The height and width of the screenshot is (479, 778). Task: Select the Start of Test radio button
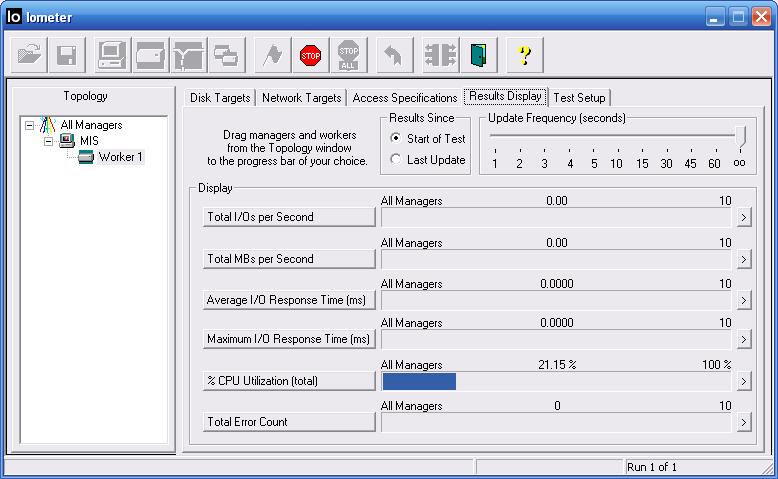coord(395,138)
